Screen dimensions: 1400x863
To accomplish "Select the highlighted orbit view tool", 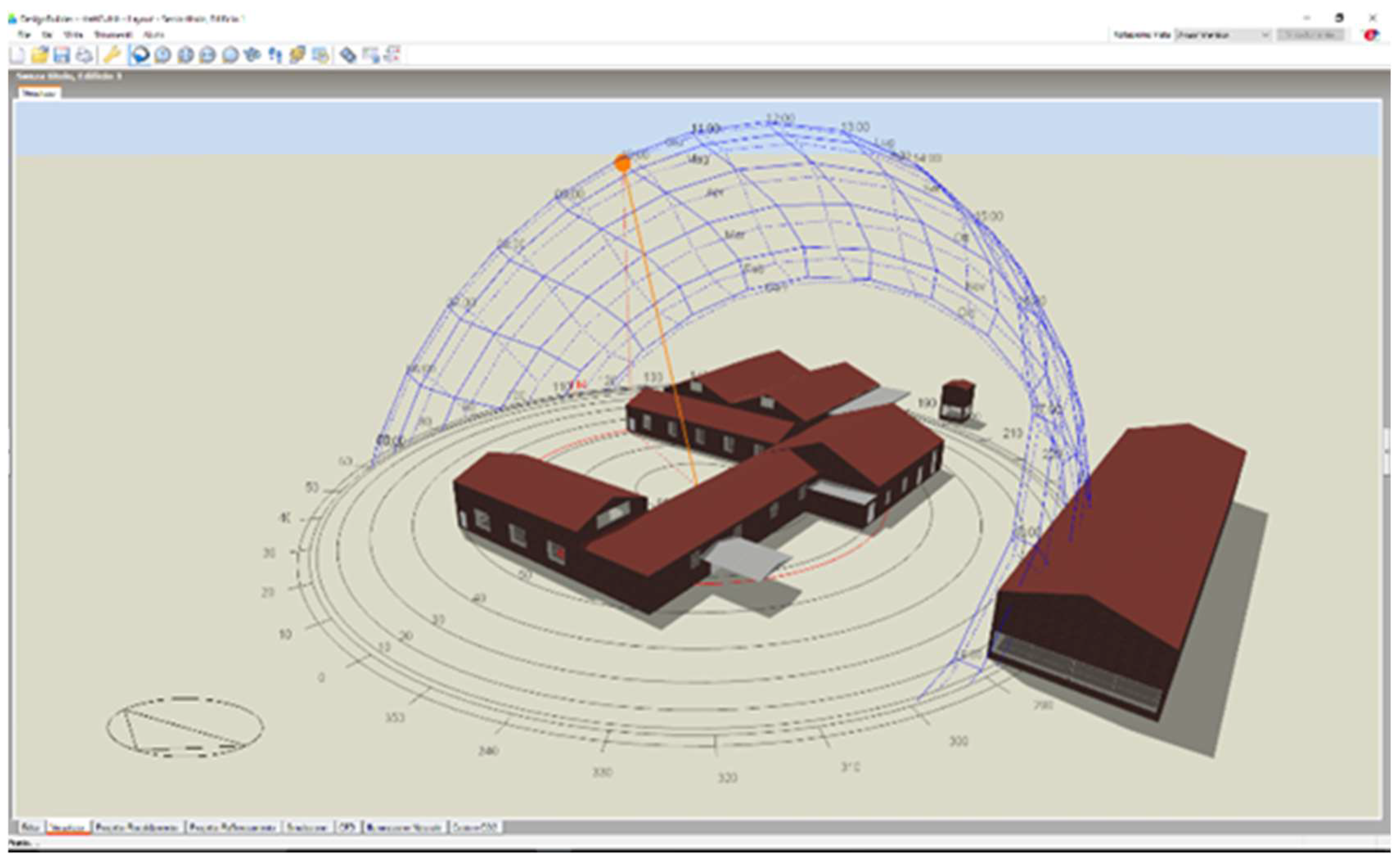I will point(140,55).
